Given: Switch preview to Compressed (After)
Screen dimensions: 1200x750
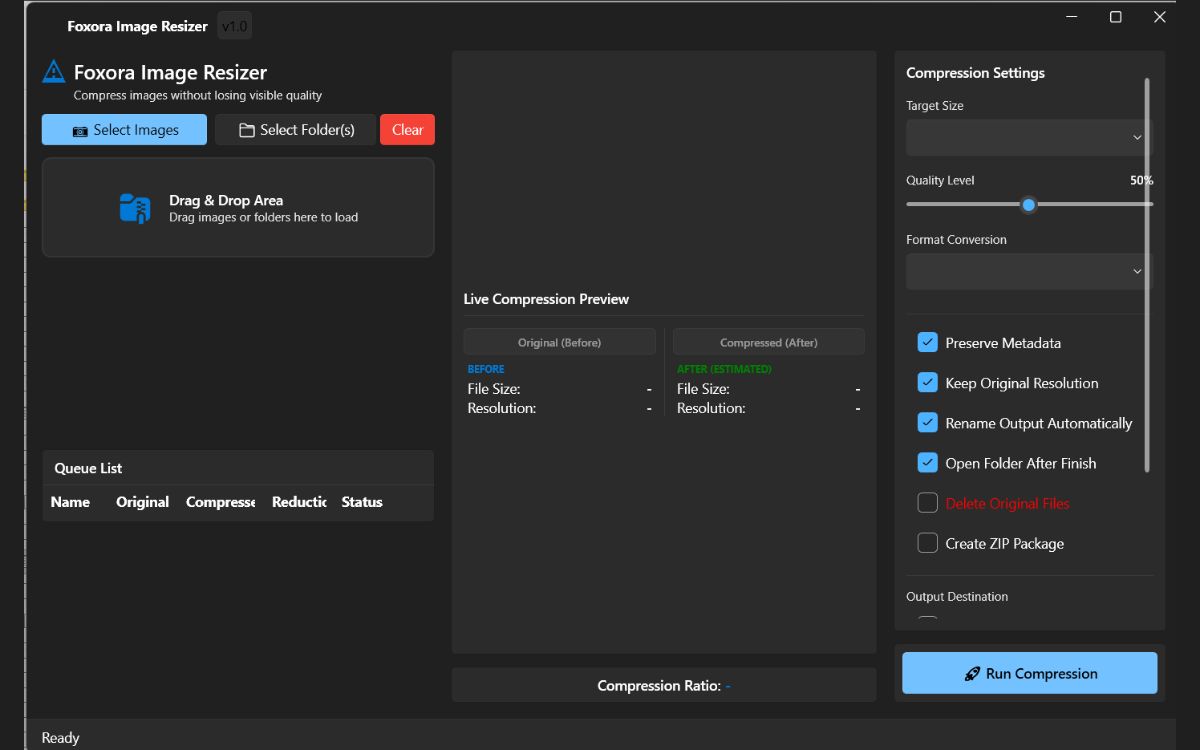Looking at the screenshot, I should coord(768,342).
